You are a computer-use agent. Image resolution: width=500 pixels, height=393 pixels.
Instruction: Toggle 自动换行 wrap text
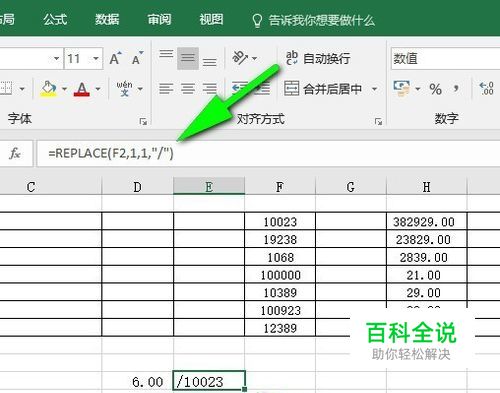click(x=318, y=58)
